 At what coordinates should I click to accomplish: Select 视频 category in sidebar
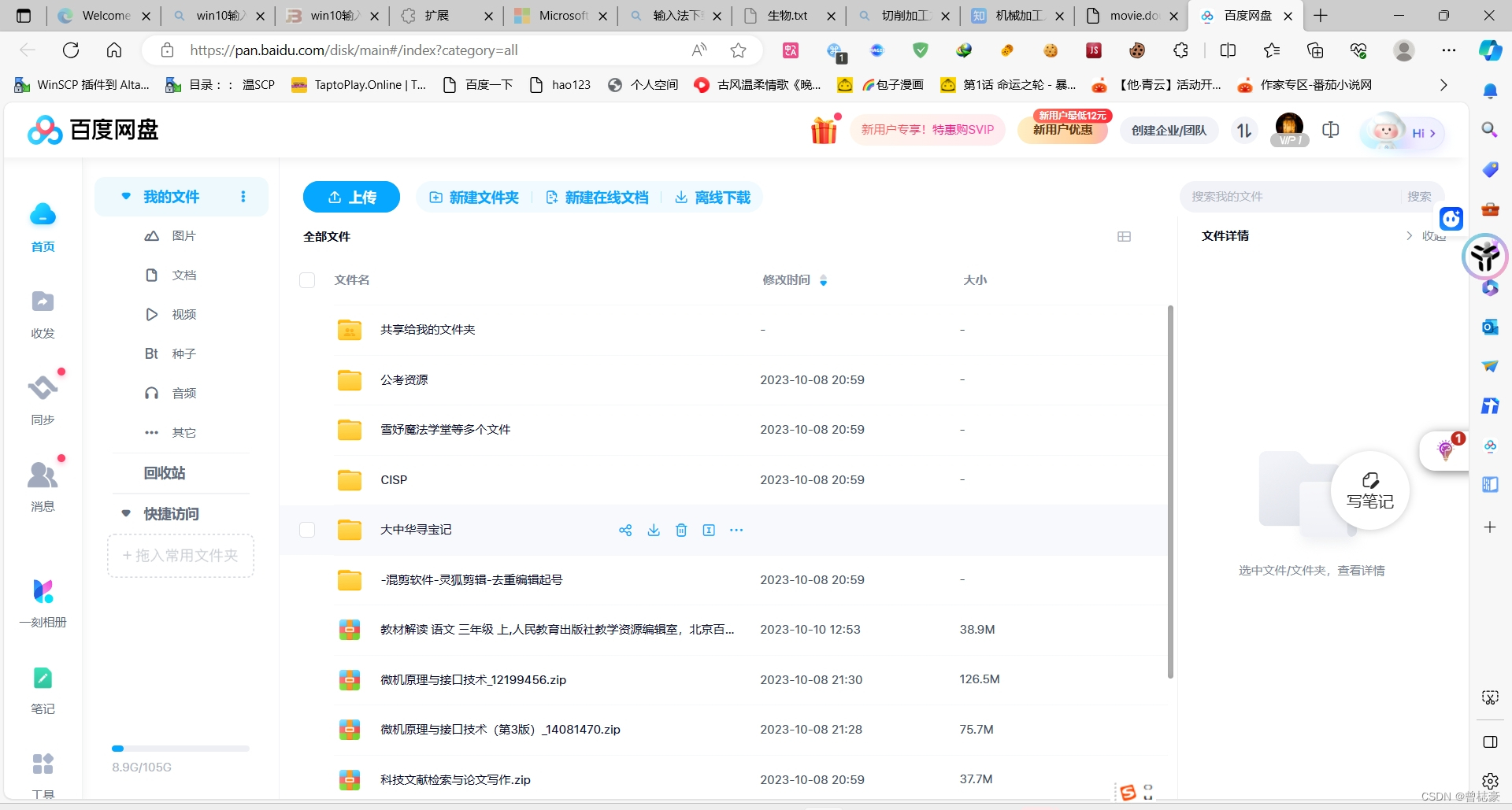coord(170,314)
